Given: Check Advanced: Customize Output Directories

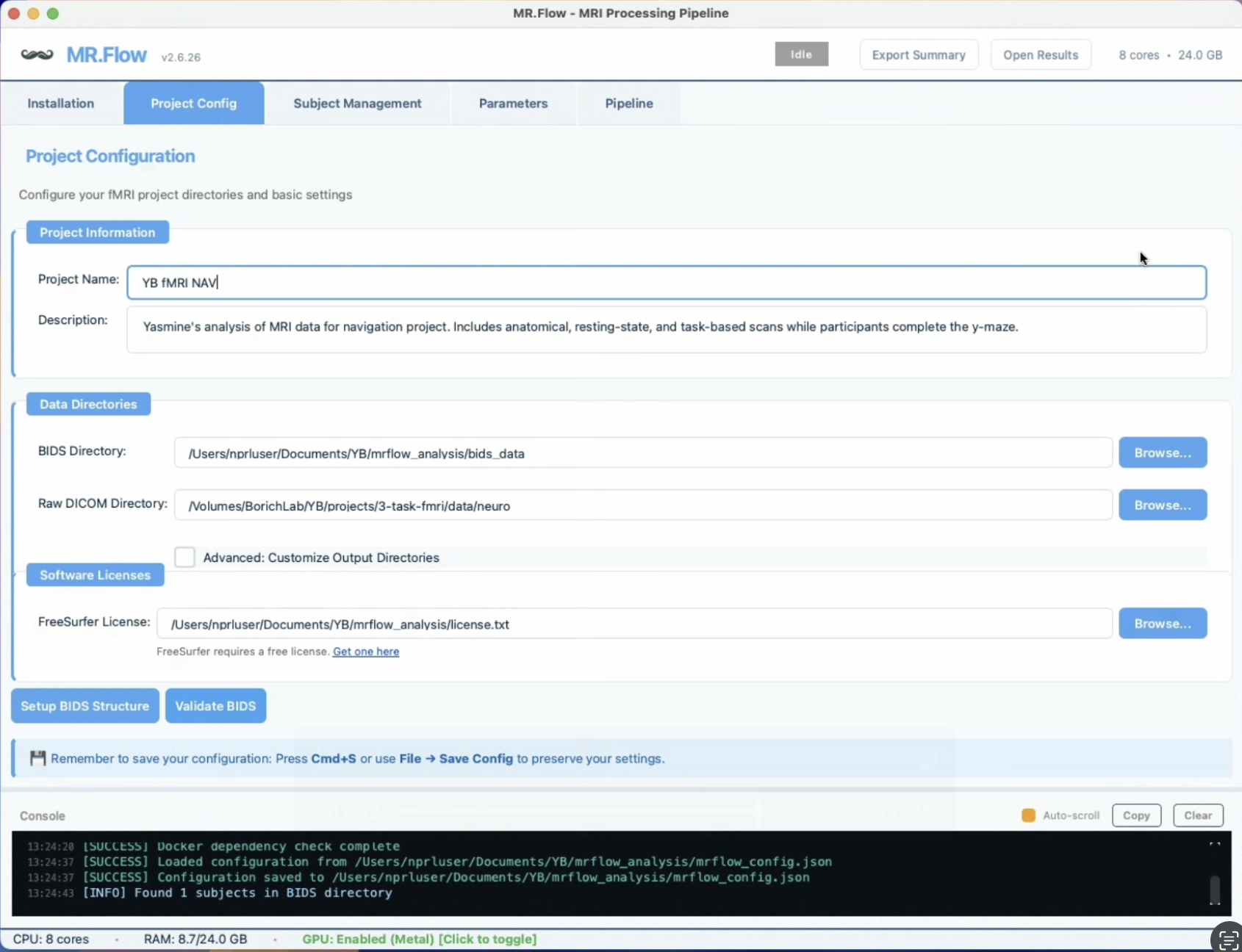Looking at the screenshot, I should pyautogui.click(x=184, y=557).
